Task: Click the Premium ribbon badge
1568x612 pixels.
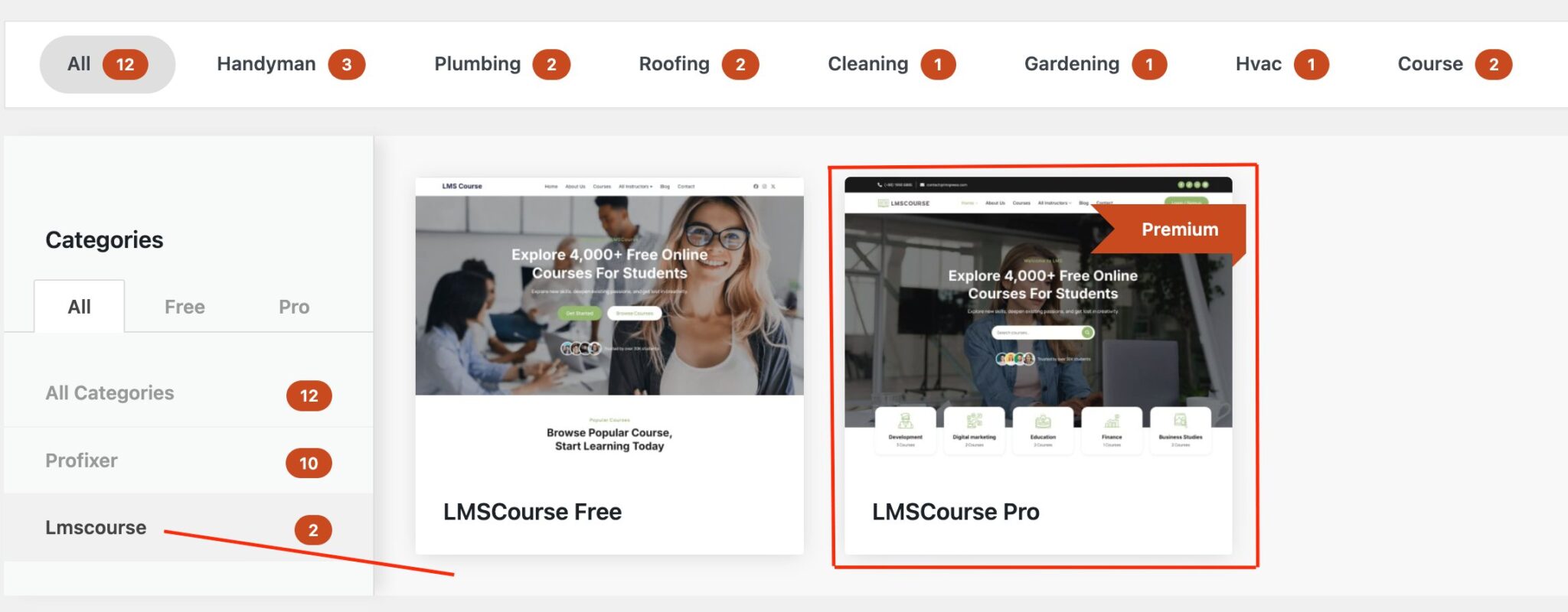Action: pos(1178,229)
